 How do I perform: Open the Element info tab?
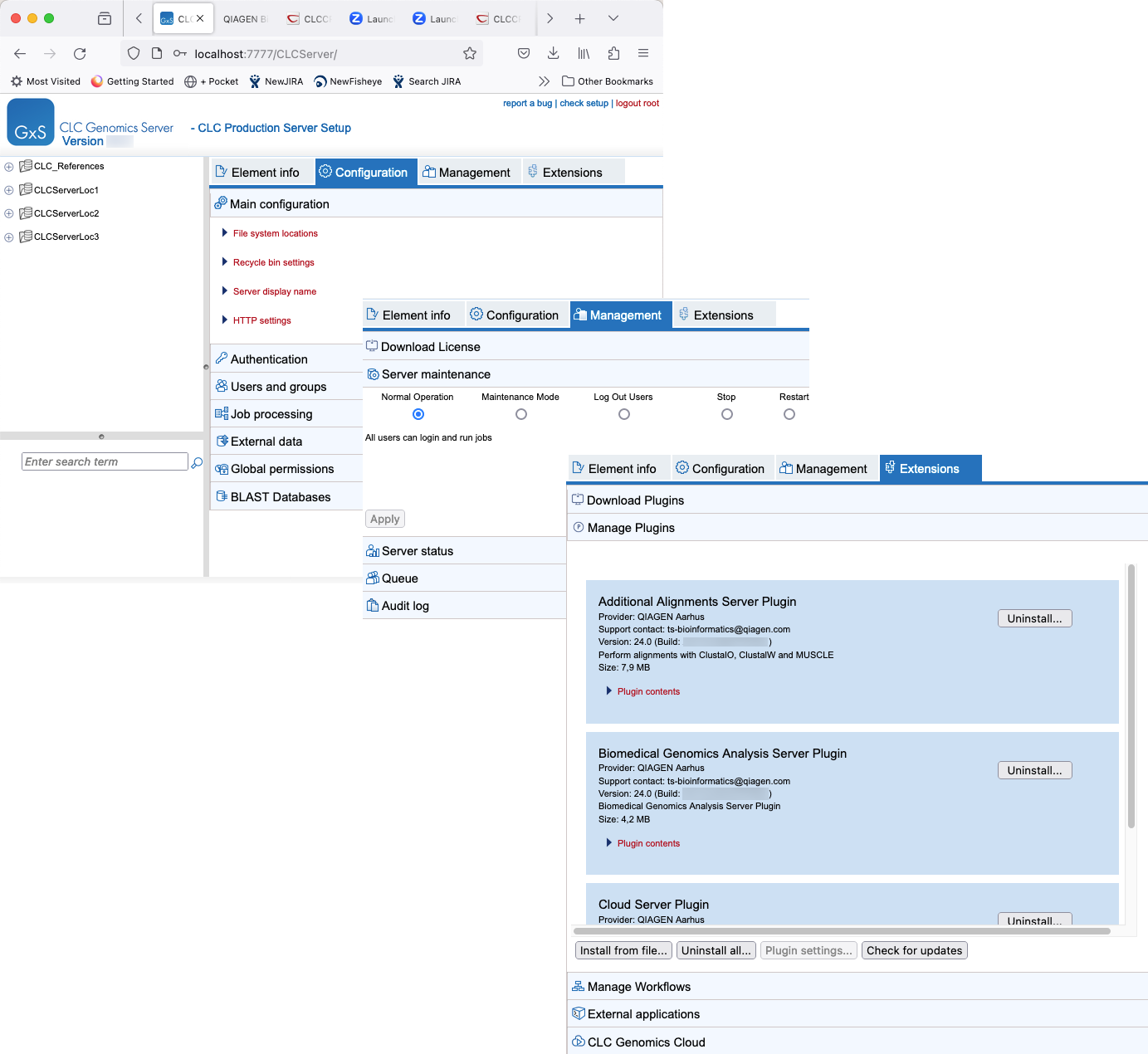point(261,172)
